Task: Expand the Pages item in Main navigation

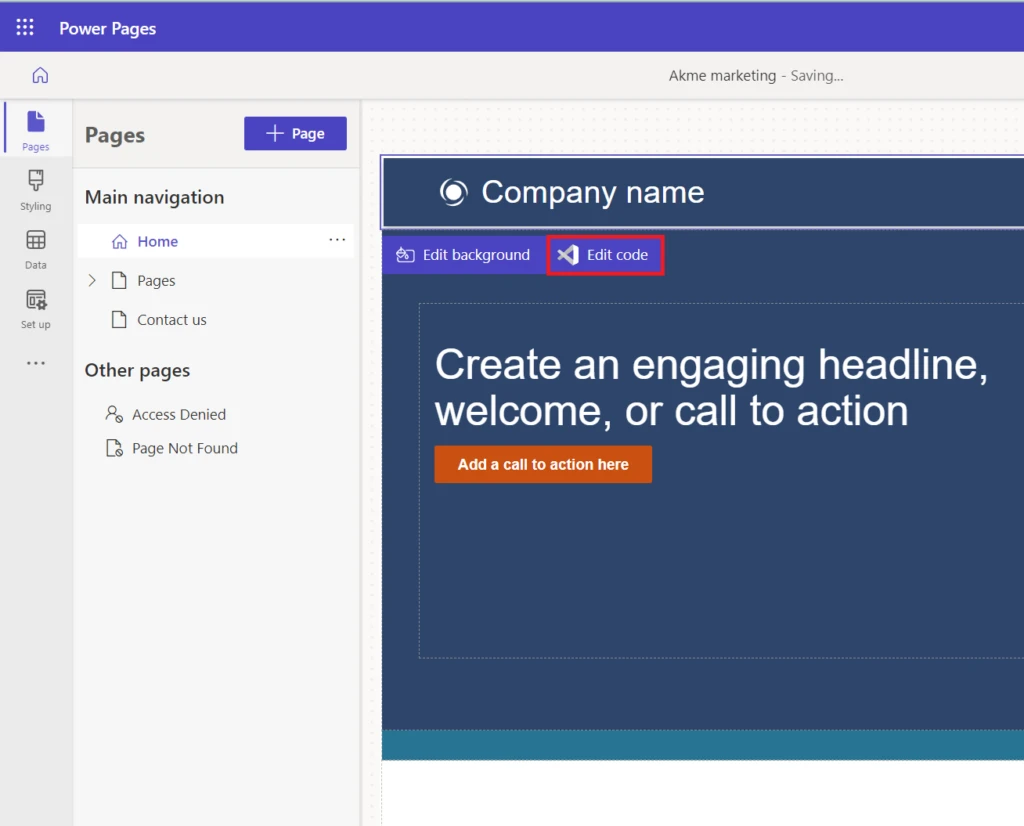Action: coord(92,280)
